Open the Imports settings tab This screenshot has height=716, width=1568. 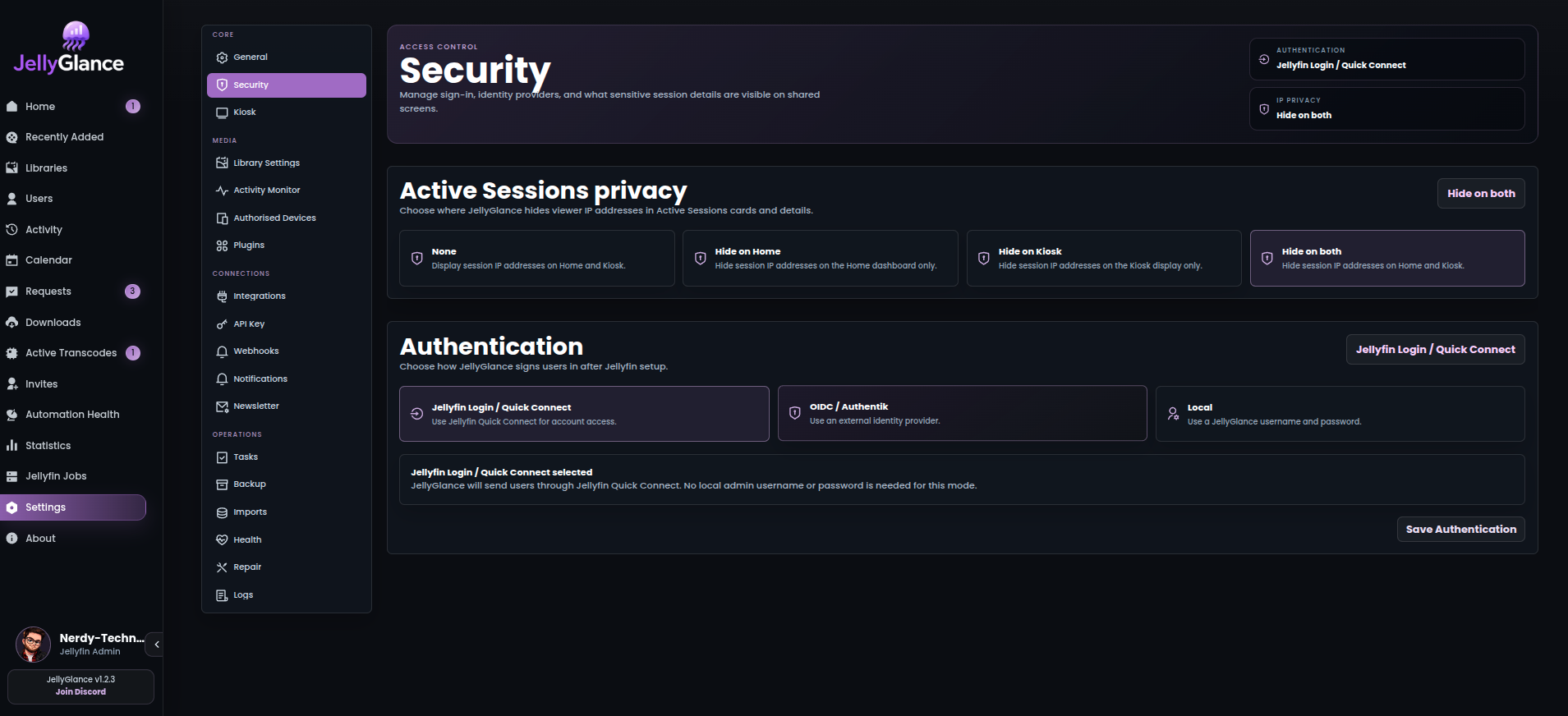[x=287, y=512]
